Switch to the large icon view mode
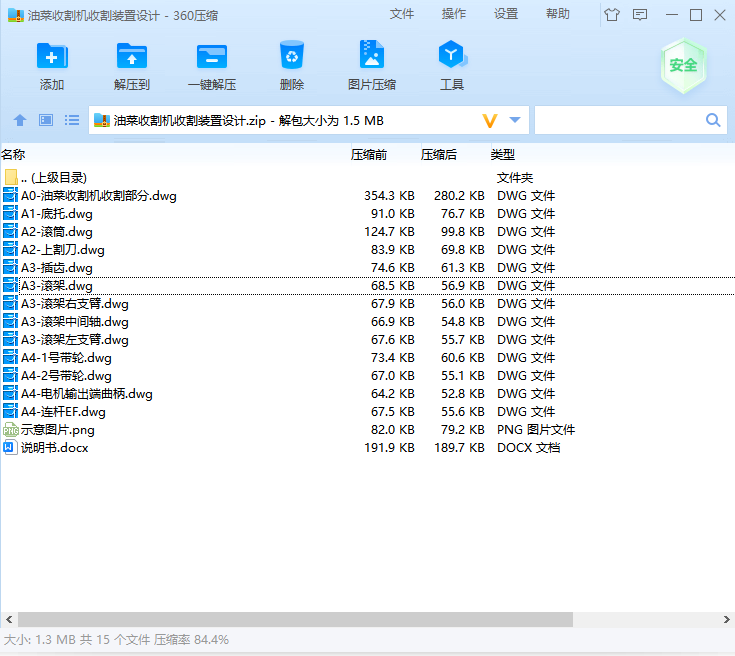 45,121
